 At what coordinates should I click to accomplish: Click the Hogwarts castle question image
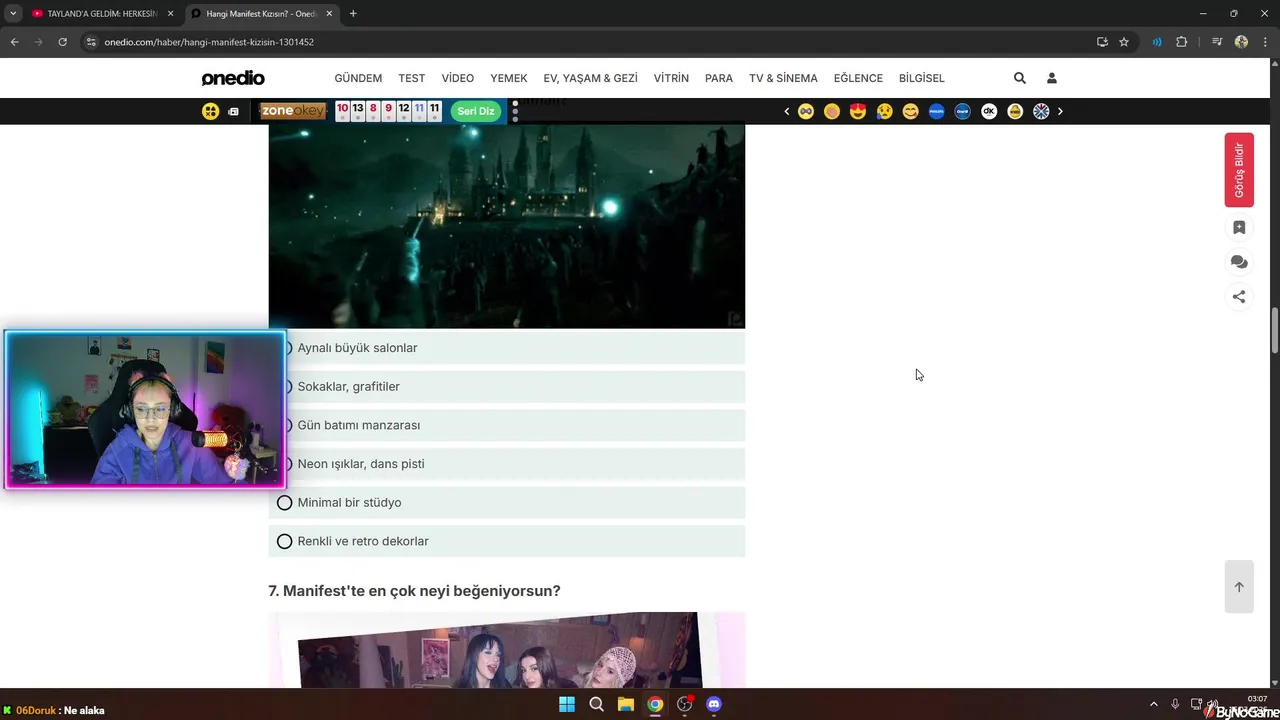[507, 226]
